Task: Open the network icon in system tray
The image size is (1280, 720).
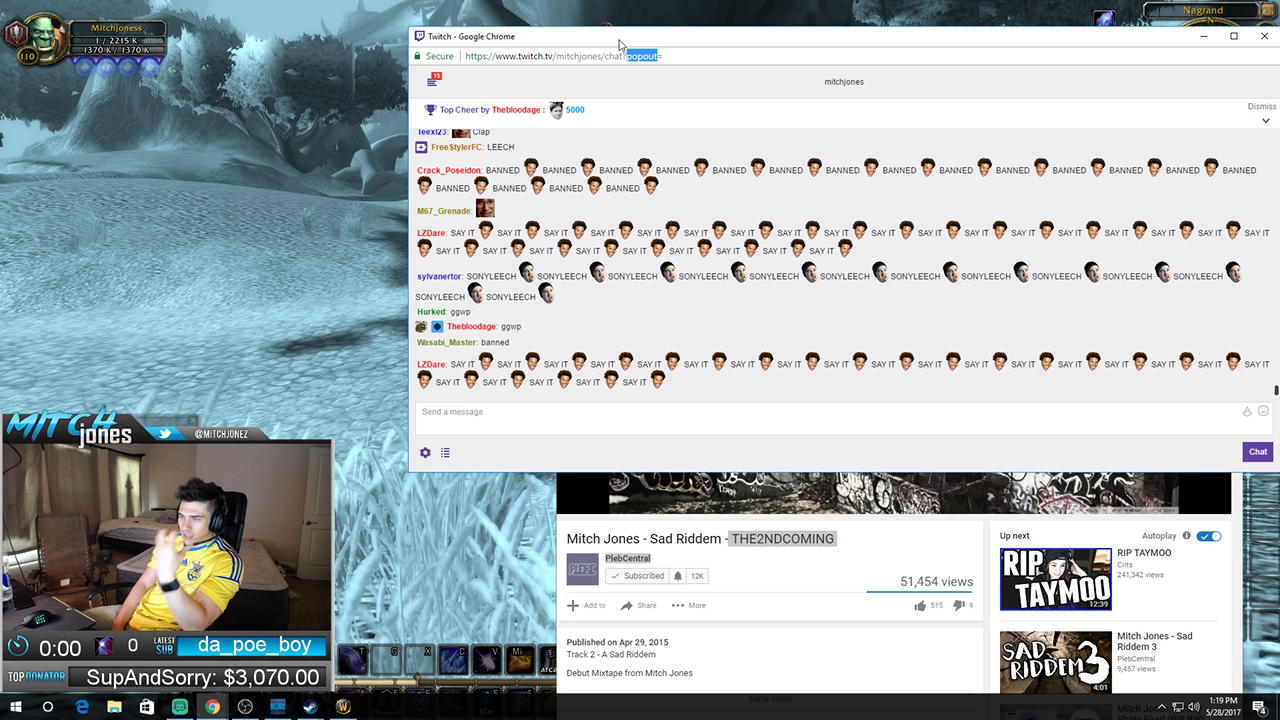Action: point(1177,707)
